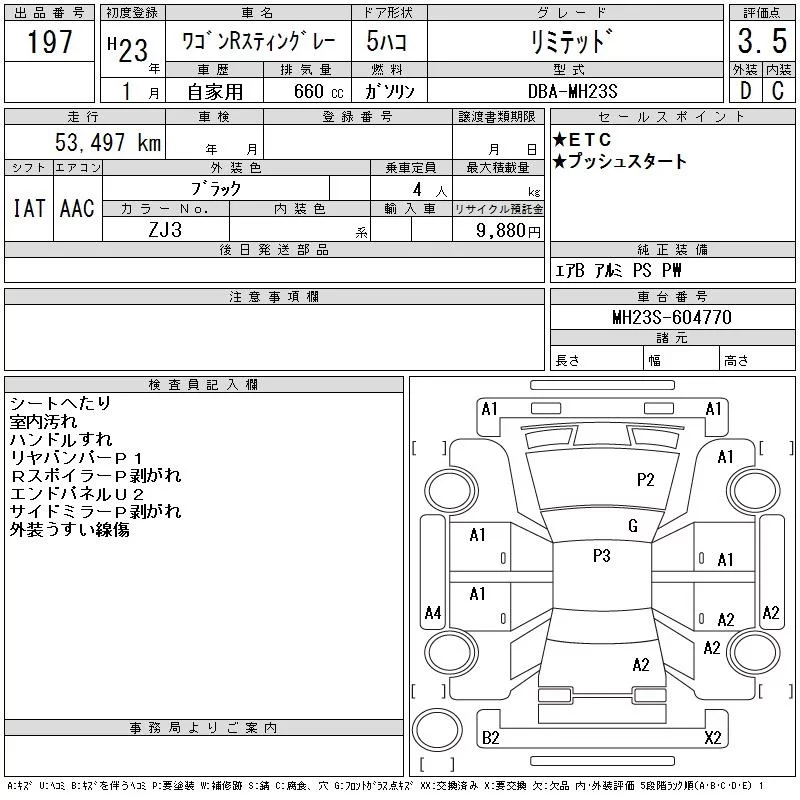Click the grade value リミテッド

571,41
